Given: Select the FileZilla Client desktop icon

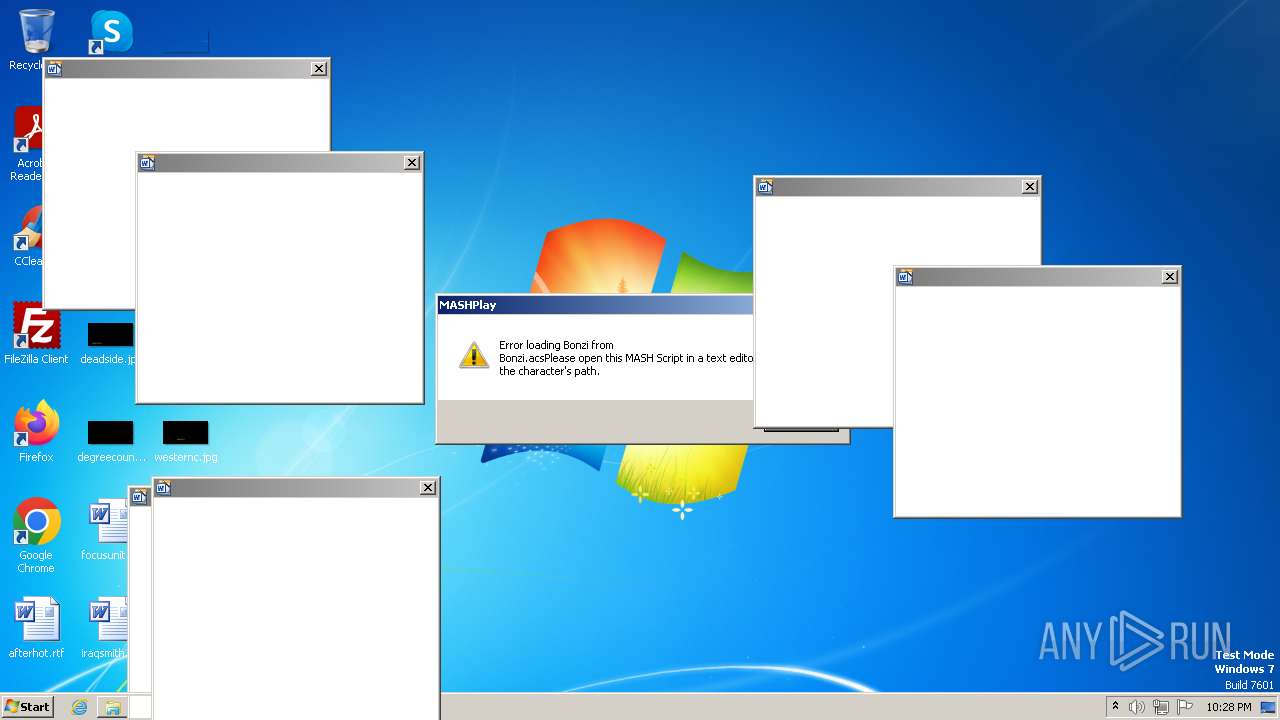Looking at the screenshot, I should pyautogui.click(x=36, y=333).
